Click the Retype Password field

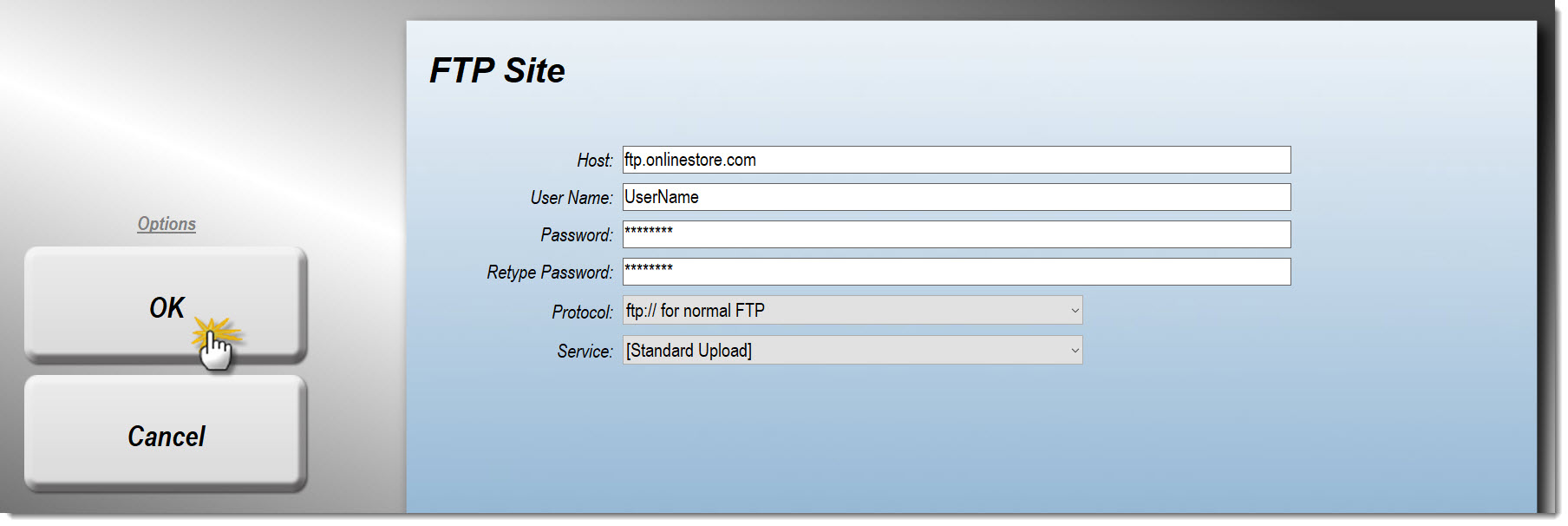pyautogui.click(x=957, y=272)
